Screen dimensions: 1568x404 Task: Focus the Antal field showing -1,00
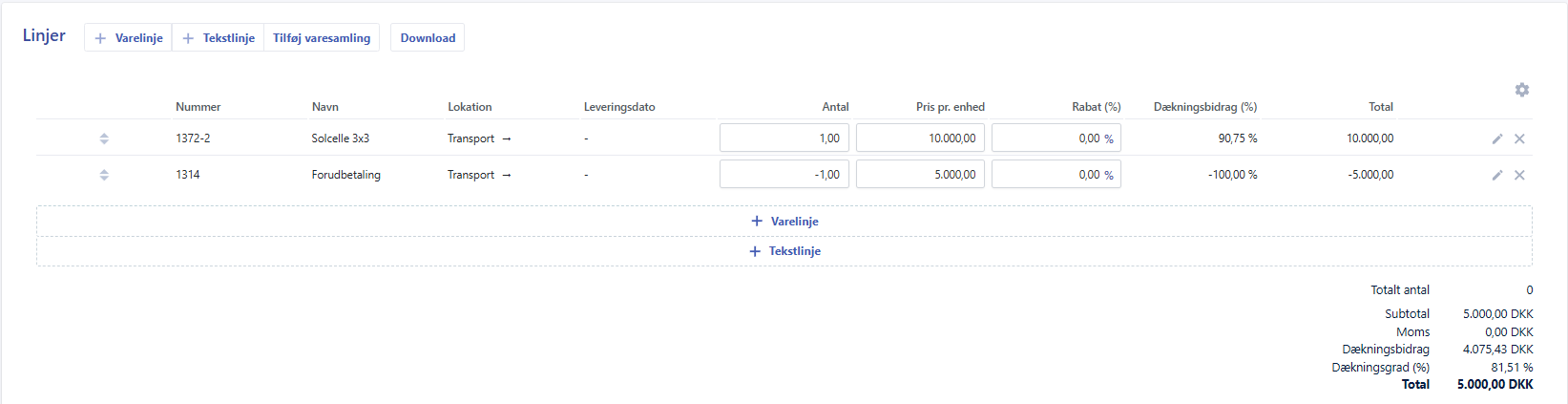(784, 175)
